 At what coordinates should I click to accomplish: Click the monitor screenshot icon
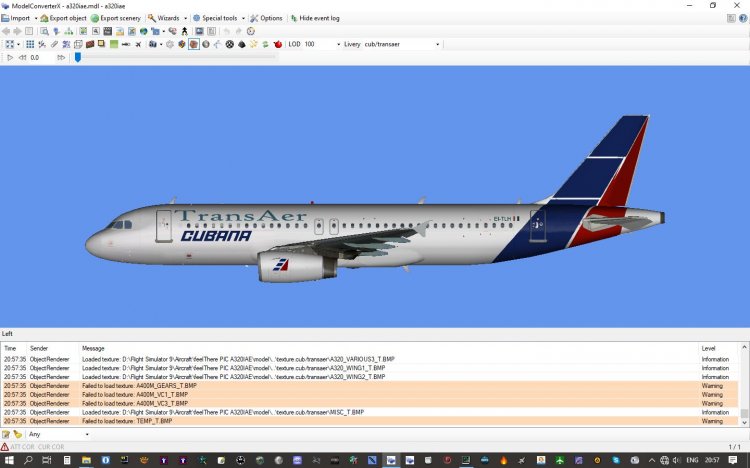199,31
